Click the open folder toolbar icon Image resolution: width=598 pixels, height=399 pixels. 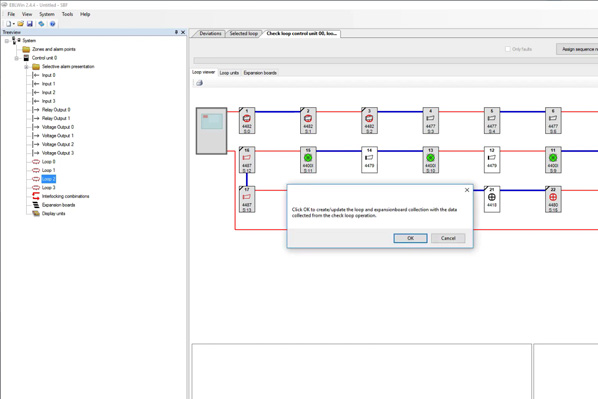click(21, 24)
